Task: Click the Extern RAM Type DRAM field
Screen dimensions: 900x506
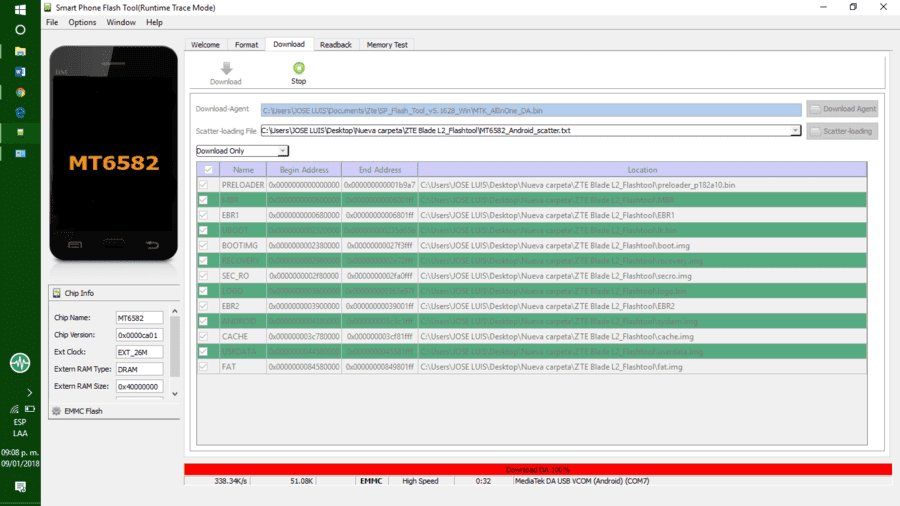Action: click(x=139, y=369)
